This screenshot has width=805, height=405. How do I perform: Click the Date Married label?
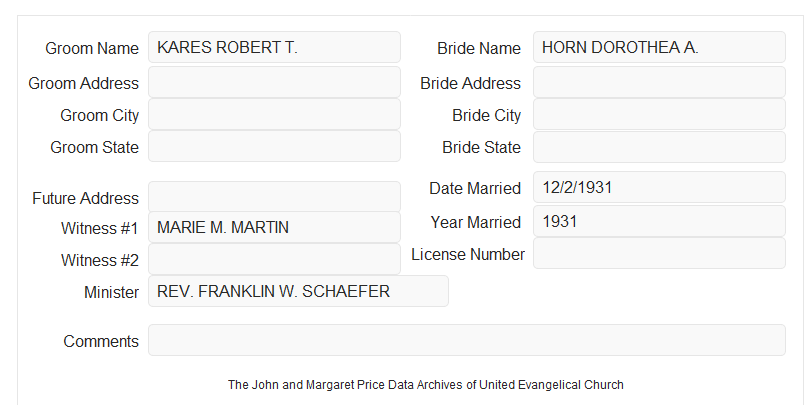(x=475, y=188)
